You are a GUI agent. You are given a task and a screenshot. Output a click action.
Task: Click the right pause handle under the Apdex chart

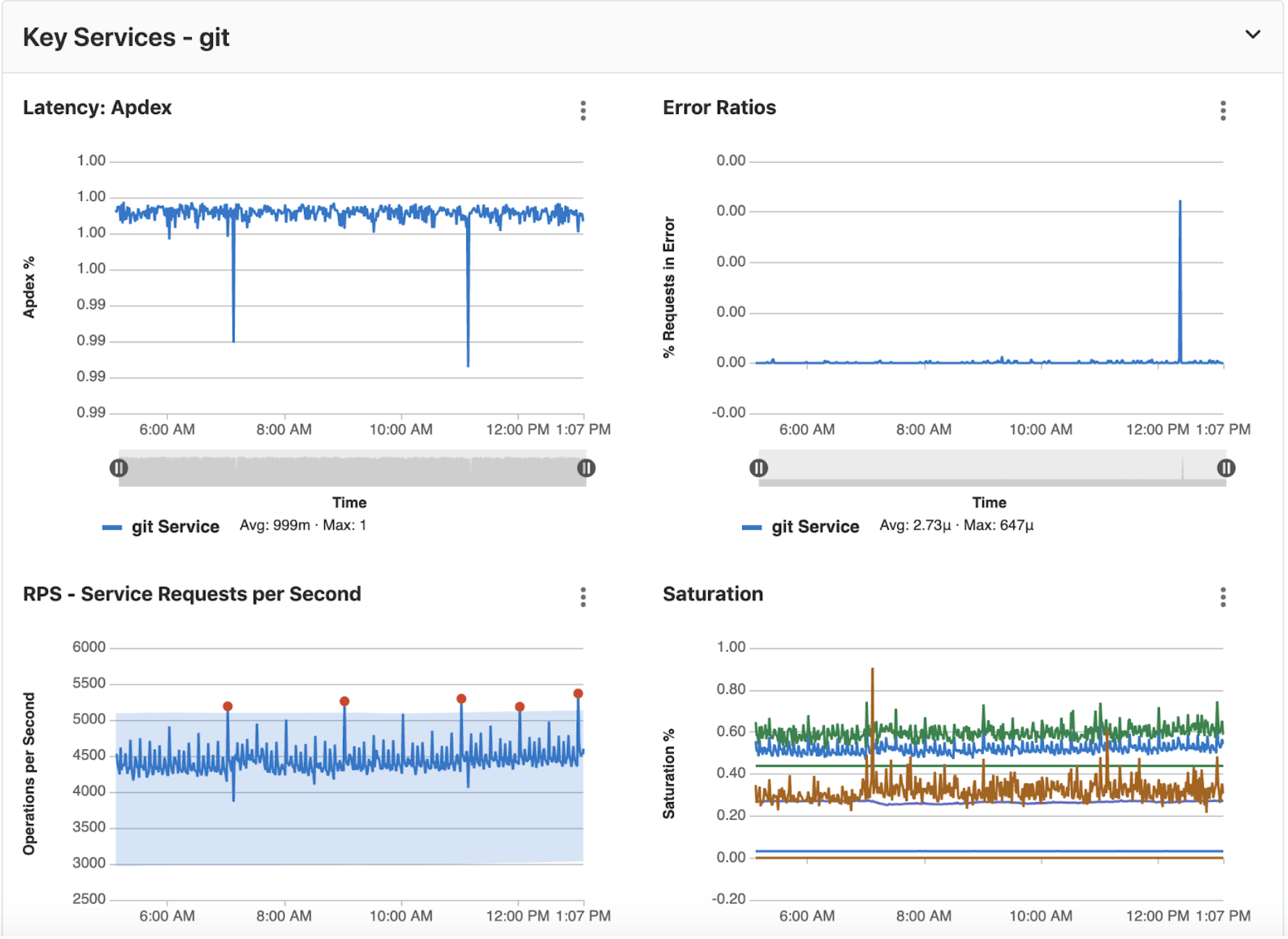(586, 467)
